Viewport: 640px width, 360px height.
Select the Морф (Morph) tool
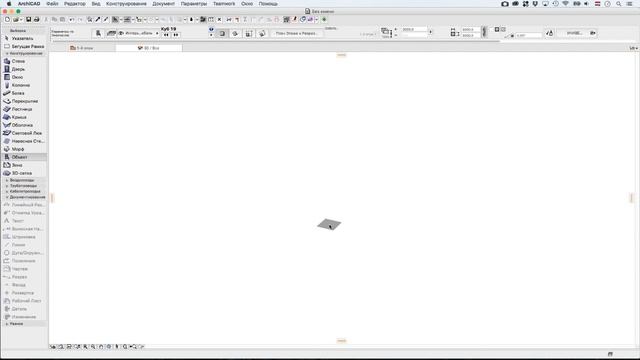pyautogui.click(x=24, y=149)
